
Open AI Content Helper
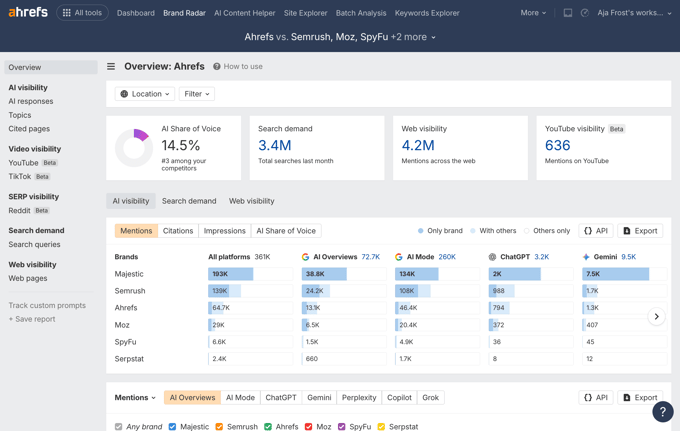pos(245,13)
